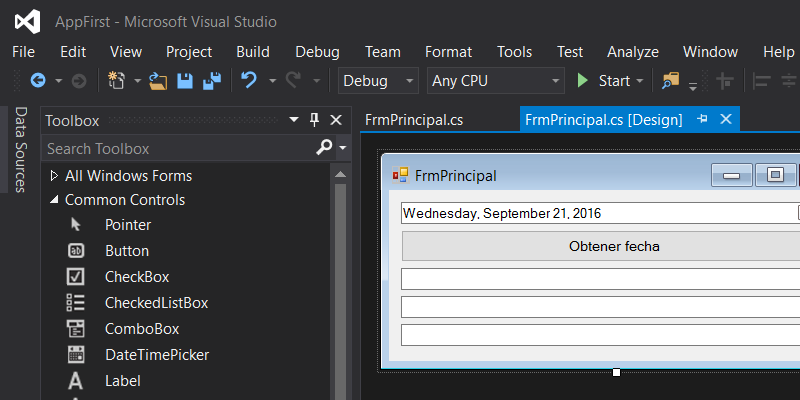The image size is (800, 400).
Task: Click the Find in Files icon
Action: click(x=671, y=81)
